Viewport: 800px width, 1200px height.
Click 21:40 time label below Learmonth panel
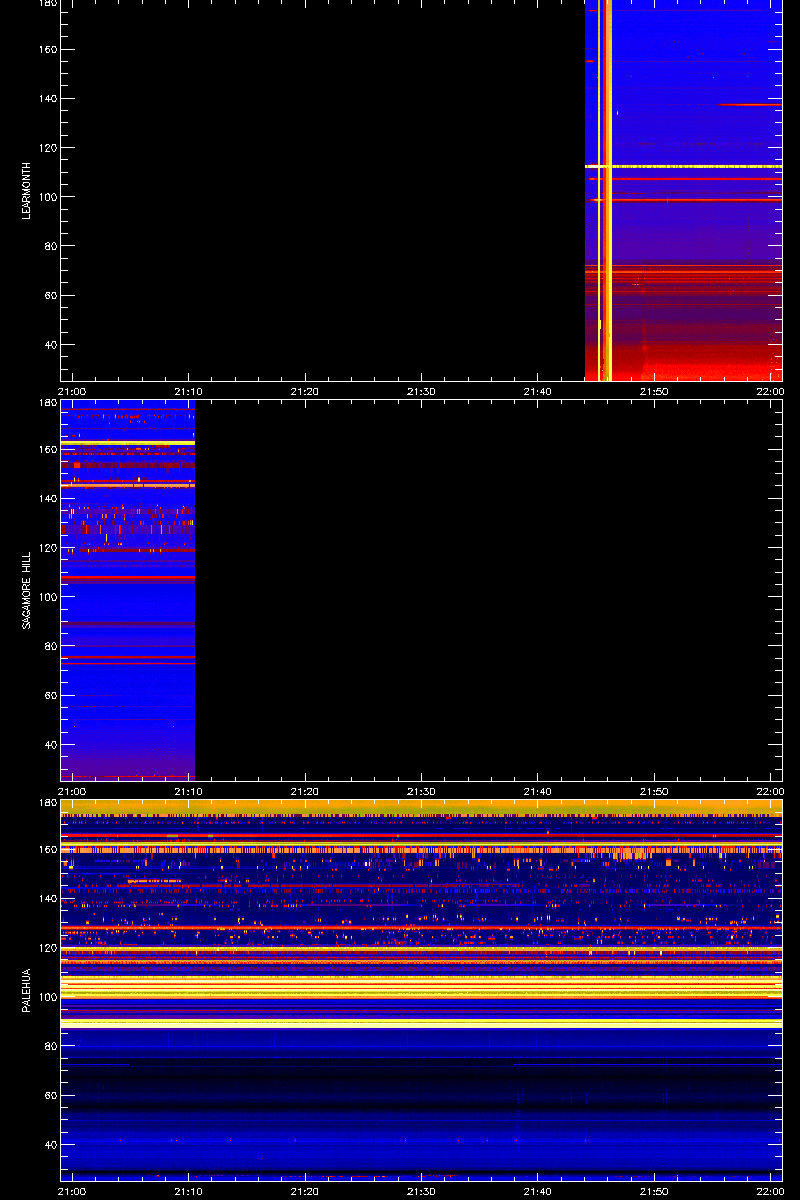pyautogui.click(x=537, y=391)
